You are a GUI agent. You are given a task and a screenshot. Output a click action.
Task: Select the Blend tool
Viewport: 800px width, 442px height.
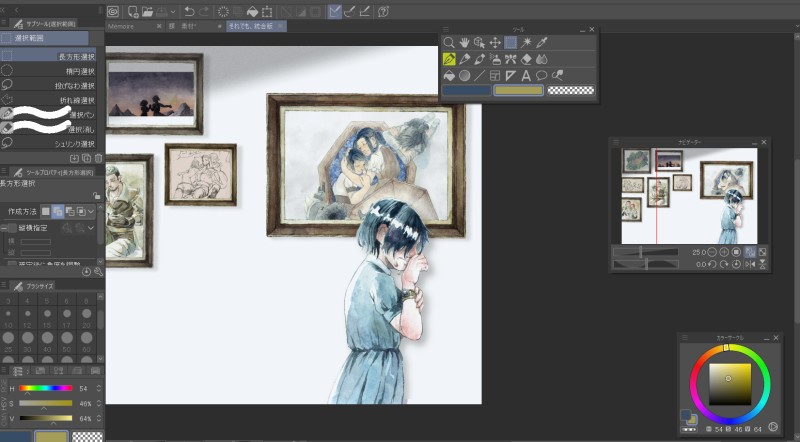[541, 59]
